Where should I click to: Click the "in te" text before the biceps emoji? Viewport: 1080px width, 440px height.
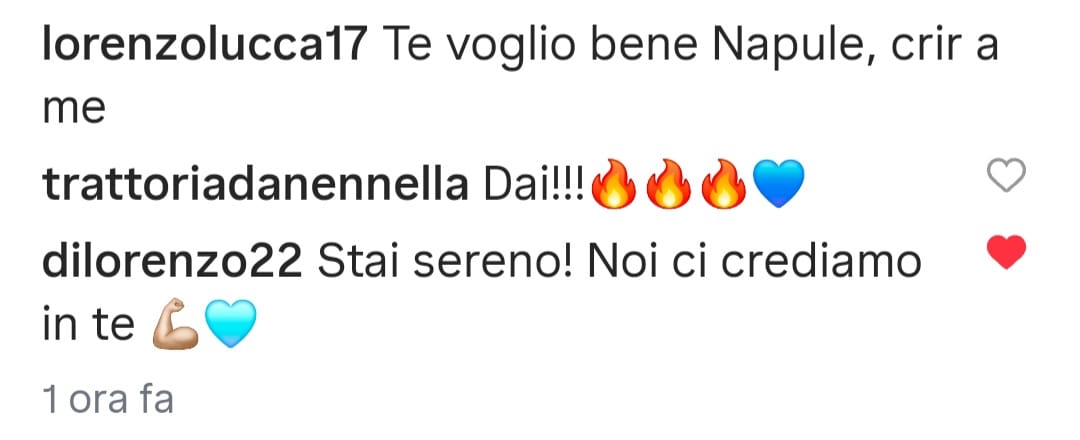(88, 324)
